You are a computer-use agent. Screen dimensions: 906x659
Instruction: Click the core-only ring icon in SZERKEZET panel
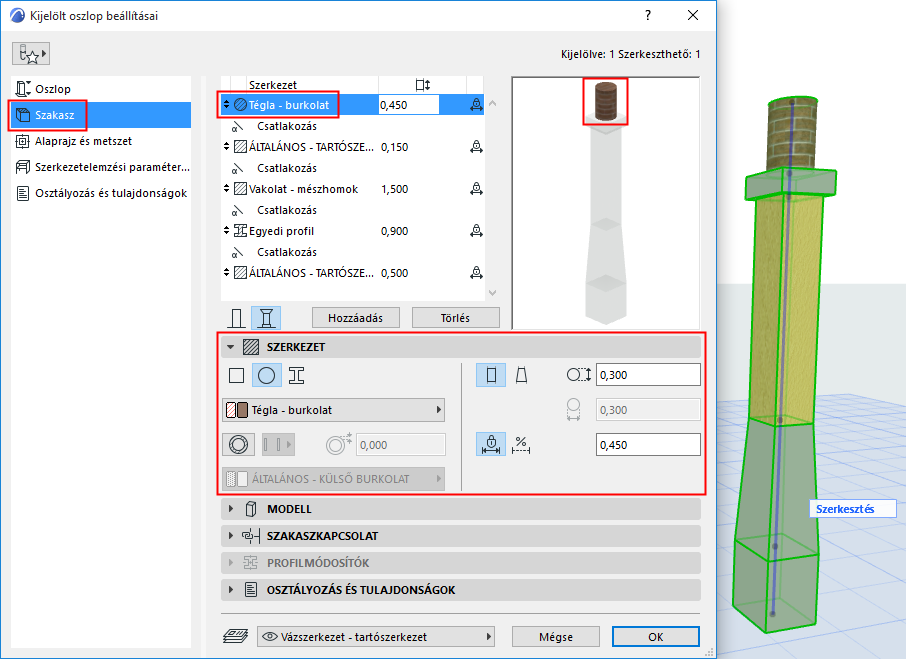pyautogui.click(x=239, y=444)
